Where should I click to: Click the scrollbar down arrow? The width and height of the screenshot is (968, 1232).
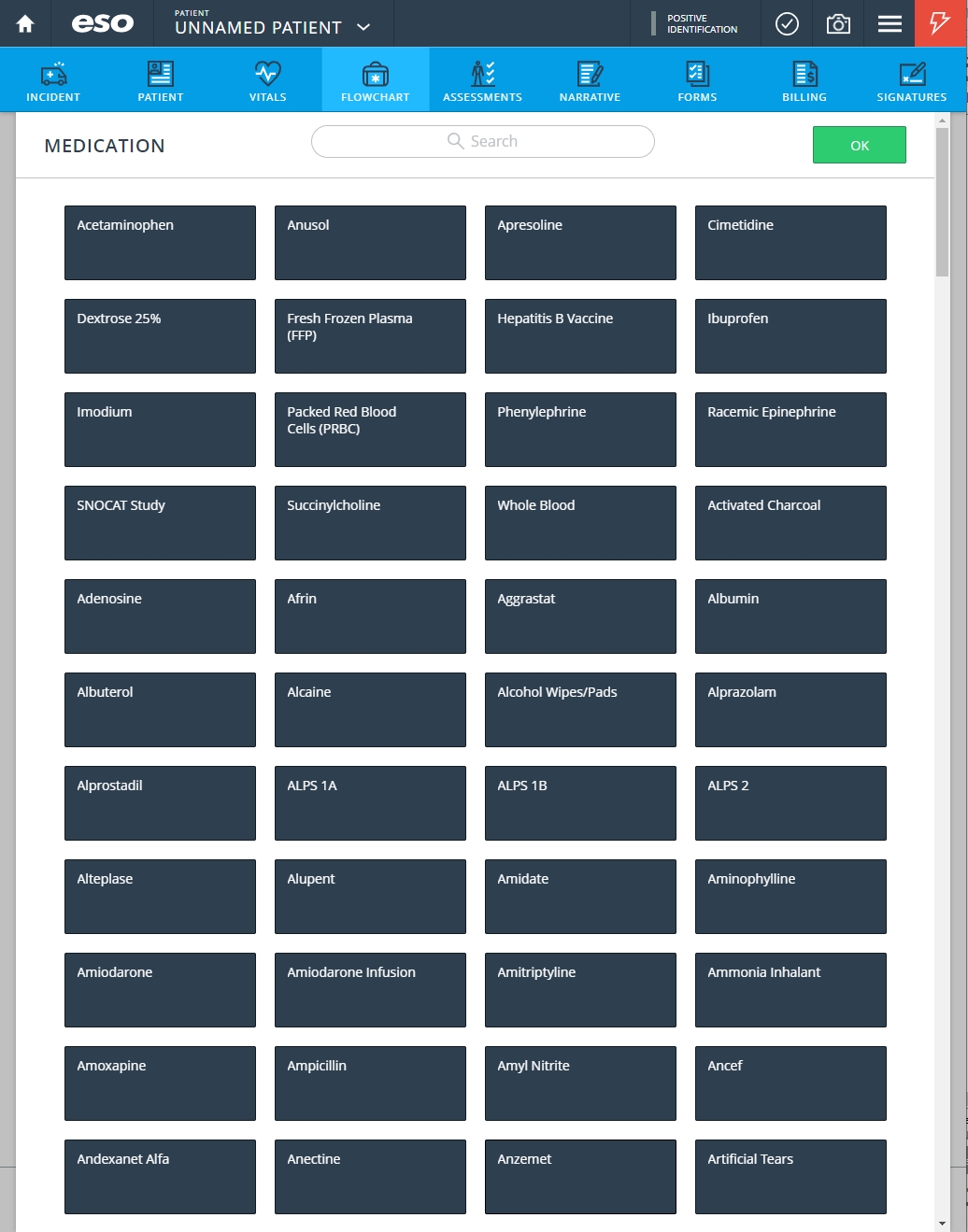942,1223
